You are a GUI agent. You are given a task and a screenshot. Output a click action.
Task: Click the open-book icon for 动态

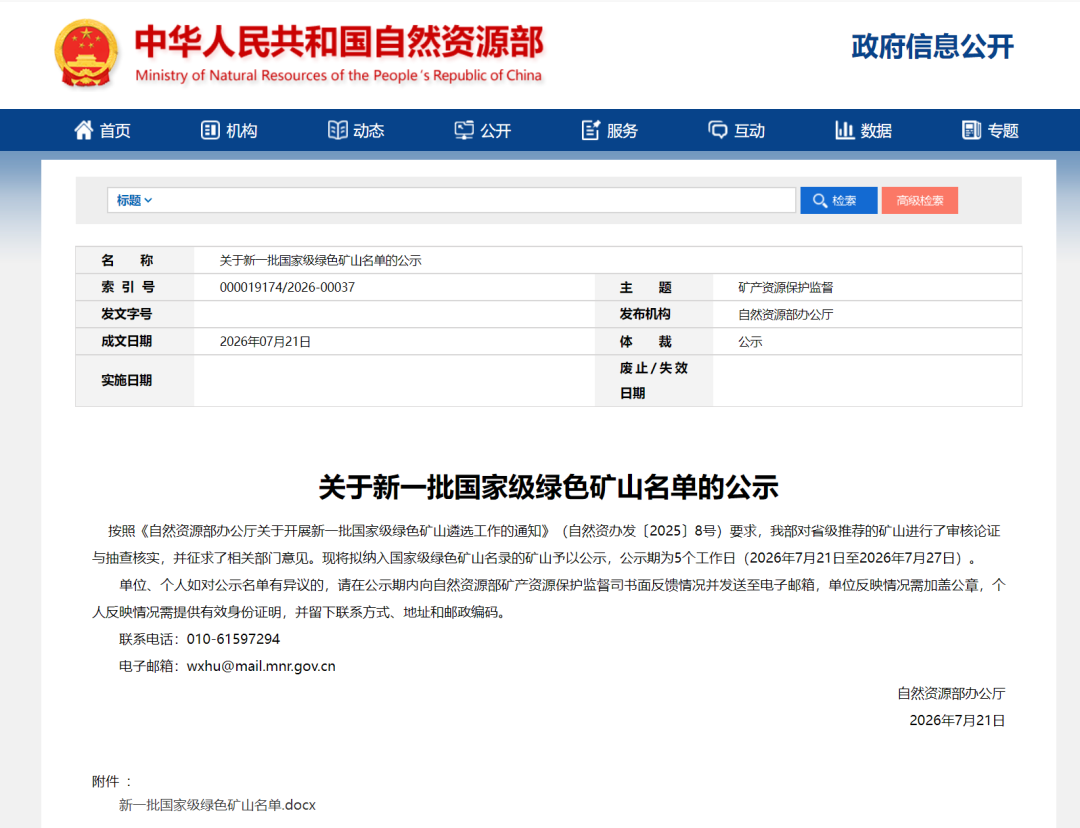[x=338, y=130]
